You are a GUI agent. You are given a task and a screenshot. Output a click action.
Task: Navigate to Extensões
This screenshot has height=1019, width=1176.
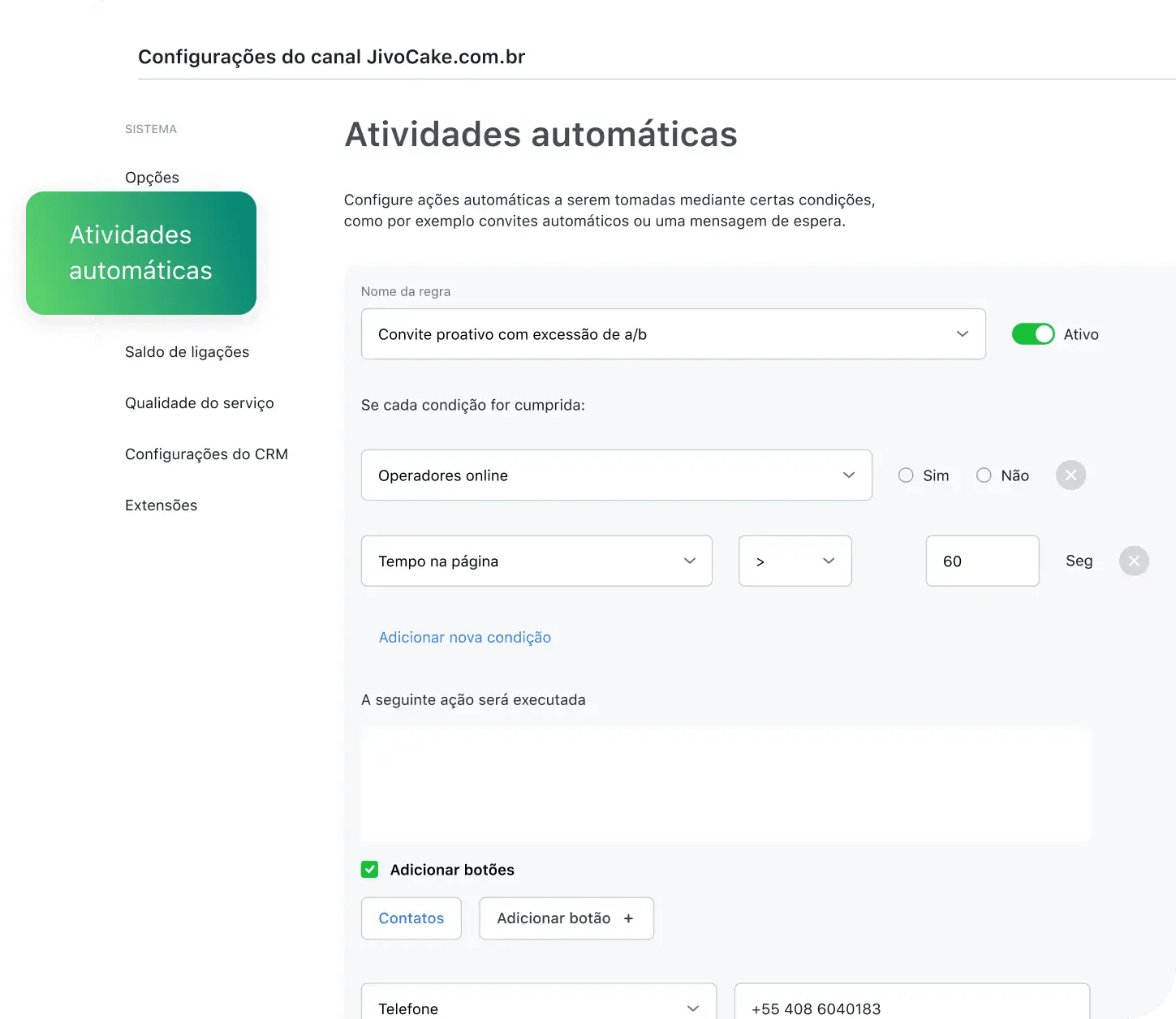coord(161,505)
